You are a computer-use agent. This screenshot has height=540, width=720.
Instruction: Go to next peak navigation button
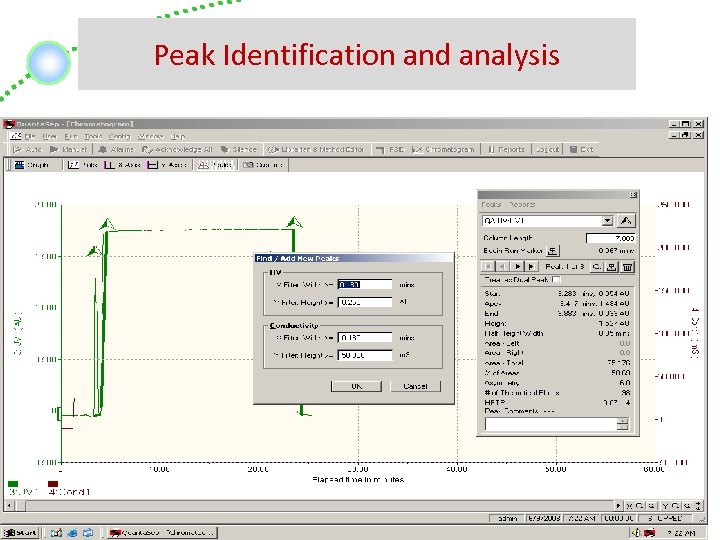[x=518, y=266]
